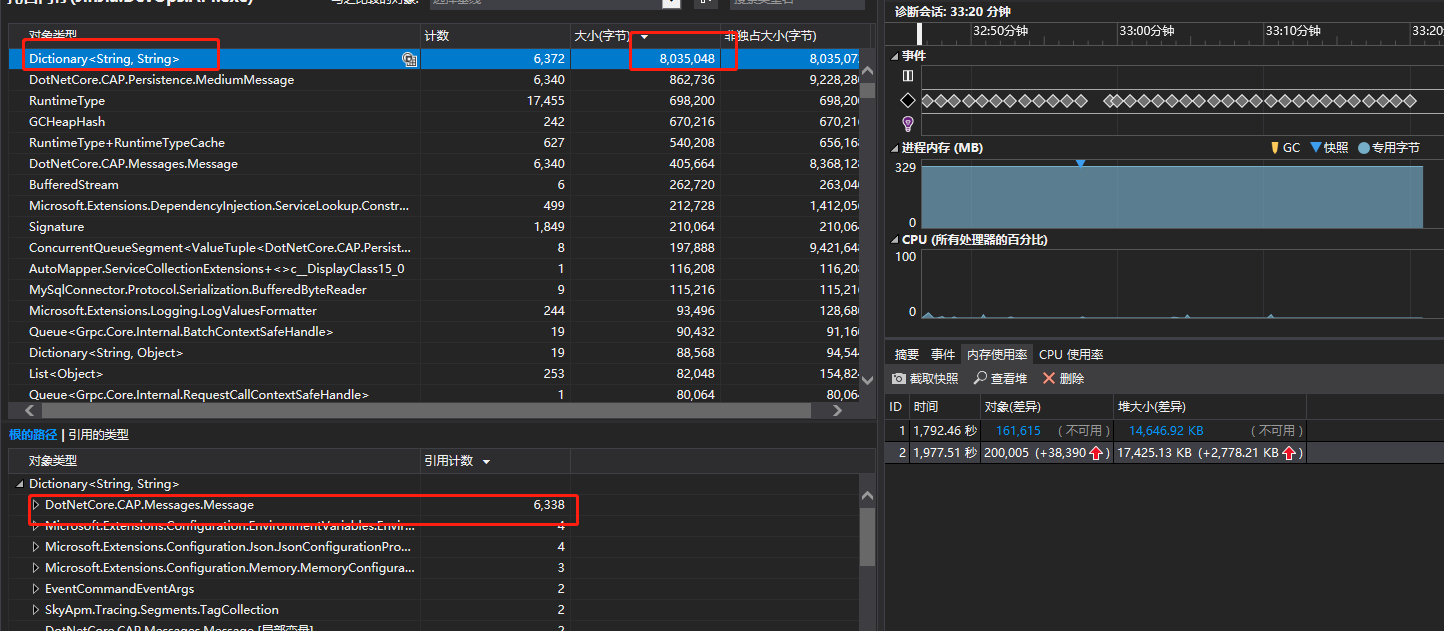Expand the SkyApm.Tracing.Segments.TagCollection node
Screen dimensions: 1444x631
click(36, 610)
